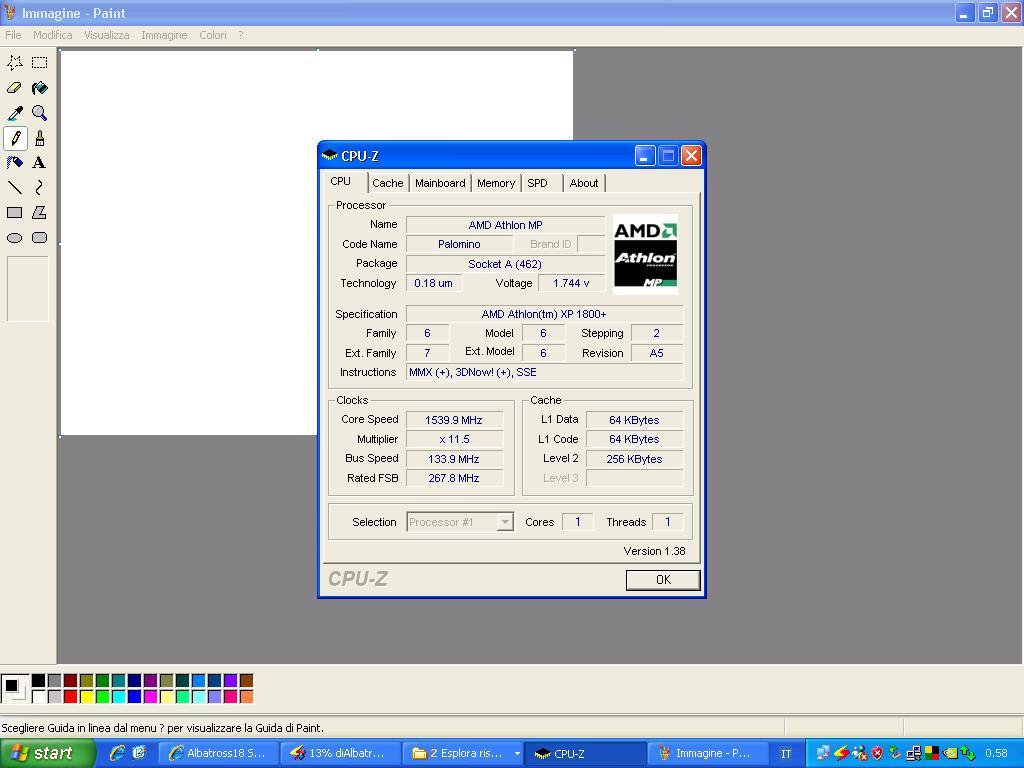Viewport: 1024px width, 768px height.
Task: Open the Visualizza menu
Action: (x=106, y=35)
